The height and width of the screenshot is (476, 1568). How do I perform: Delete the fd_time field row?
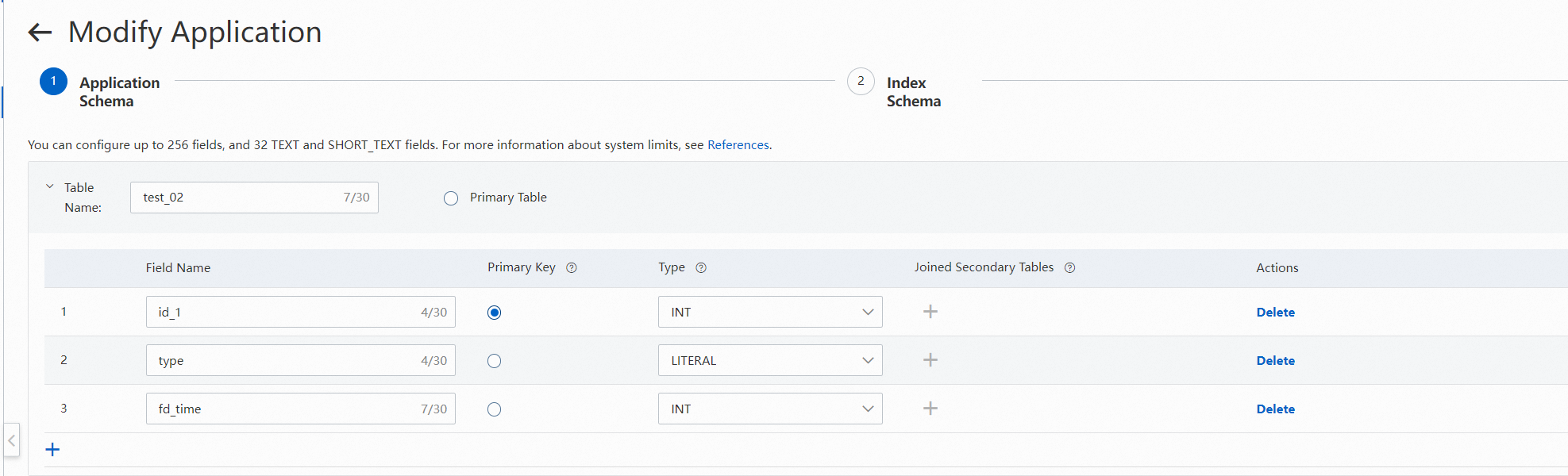pyautogui.click(x=1275, y=409)
